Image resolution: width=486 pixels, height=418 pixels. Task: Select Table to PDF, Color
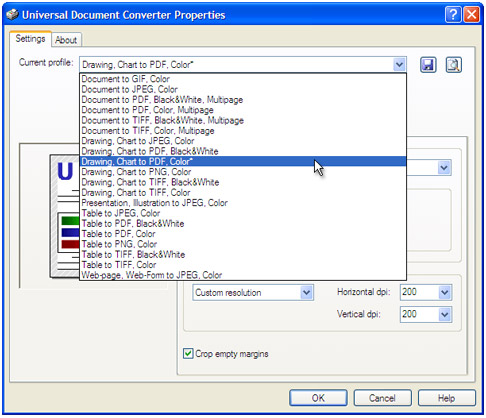tap(243, 234)
